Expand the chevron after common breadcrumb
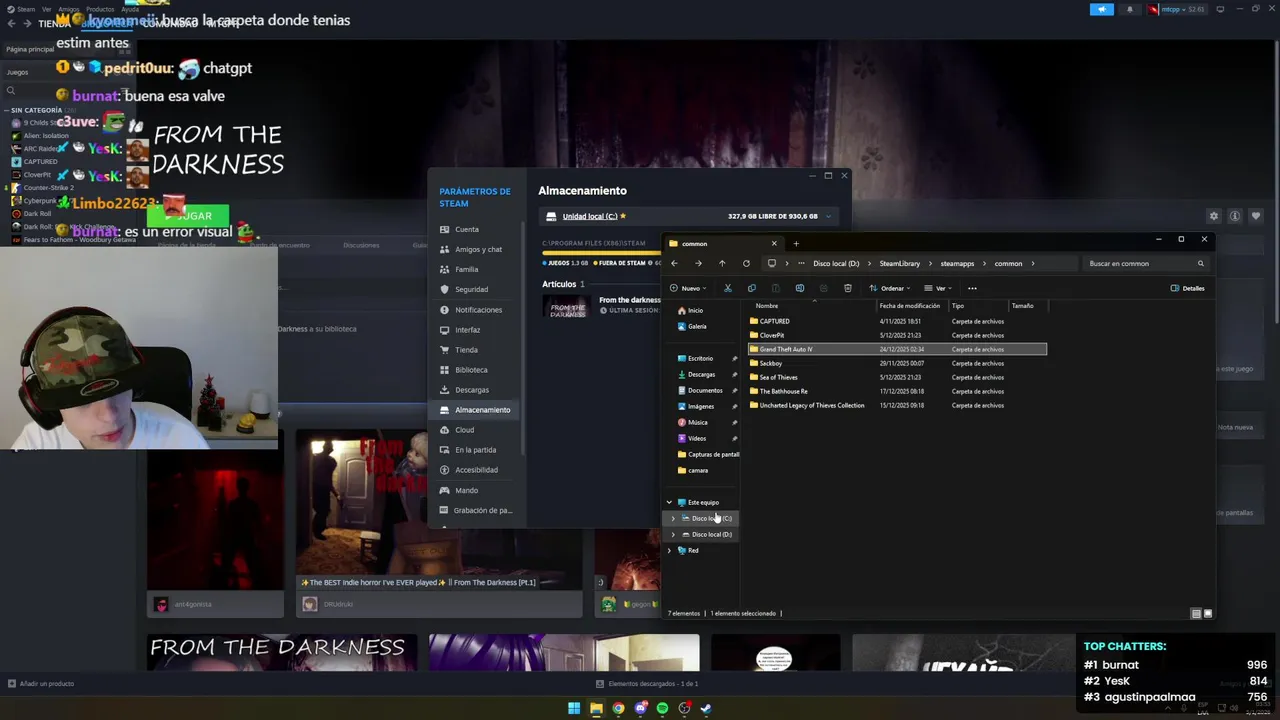 (1032, 263)
